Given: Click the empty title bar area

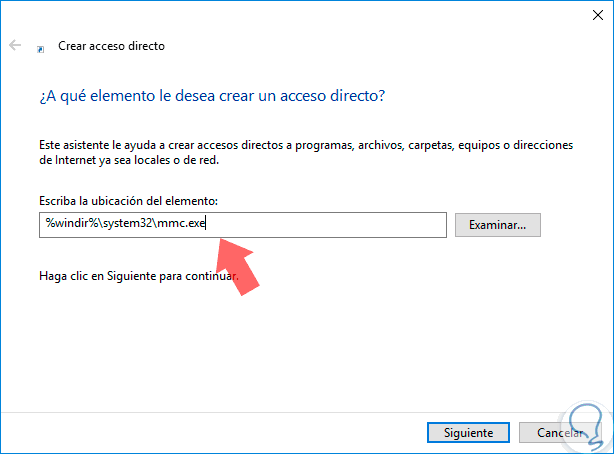Looking at the screenshot, I should point(300,12).
